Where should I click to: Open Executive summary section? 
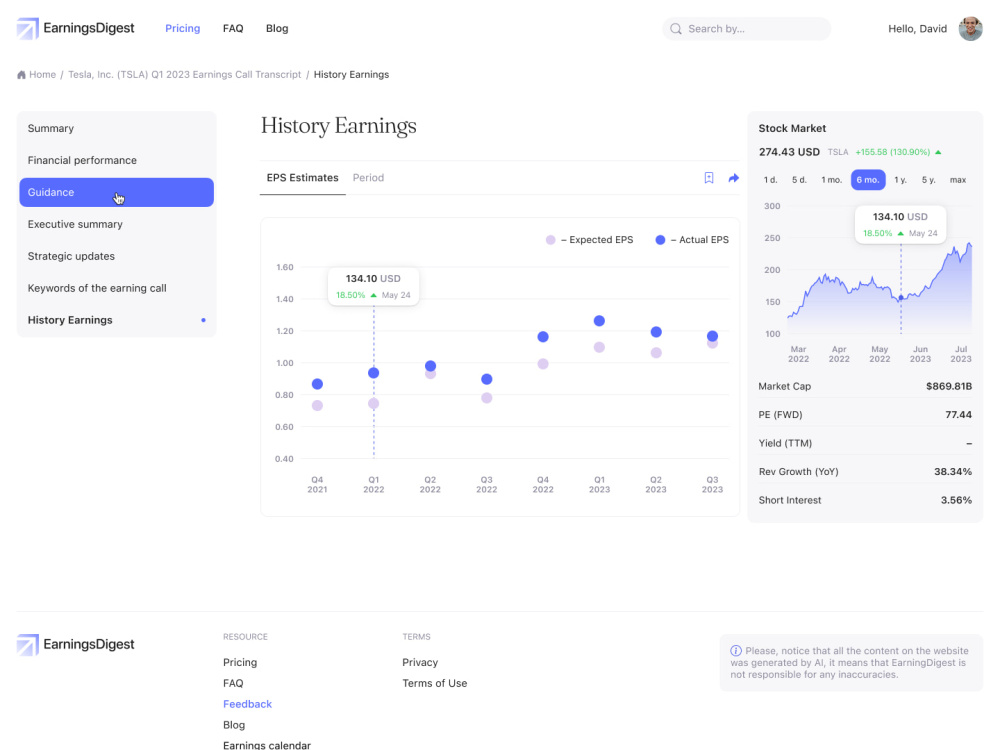pyautogui.click(x=116, y=224)
